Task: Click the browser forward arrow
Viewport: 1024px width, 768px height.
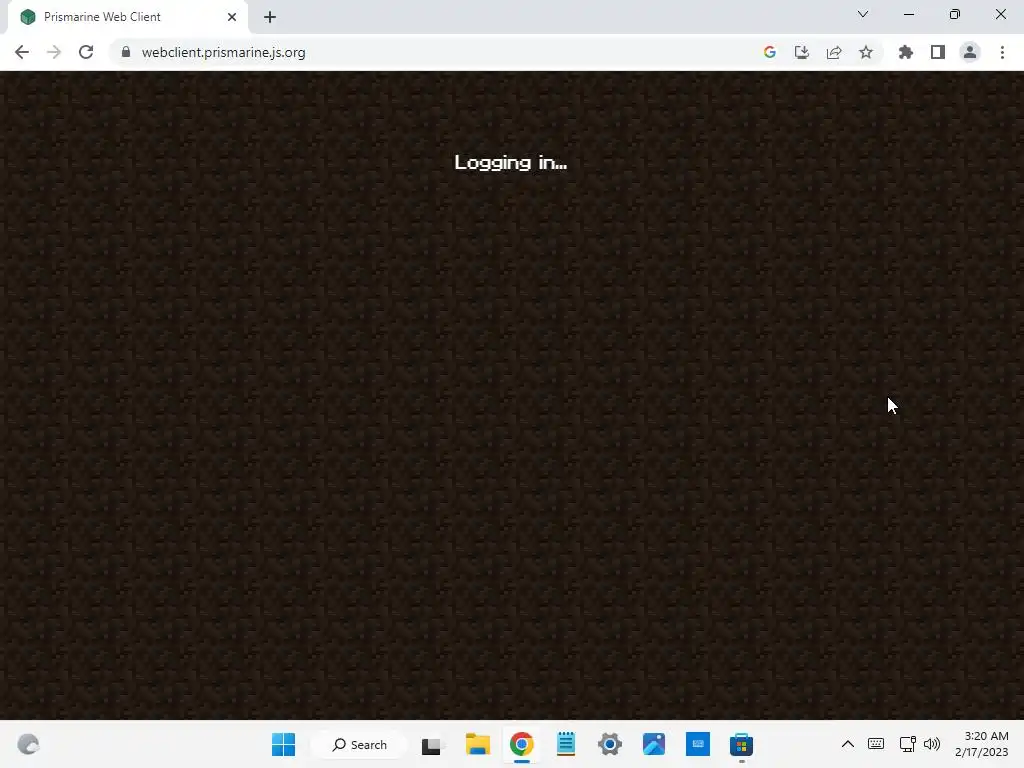Action: [54, 52]
